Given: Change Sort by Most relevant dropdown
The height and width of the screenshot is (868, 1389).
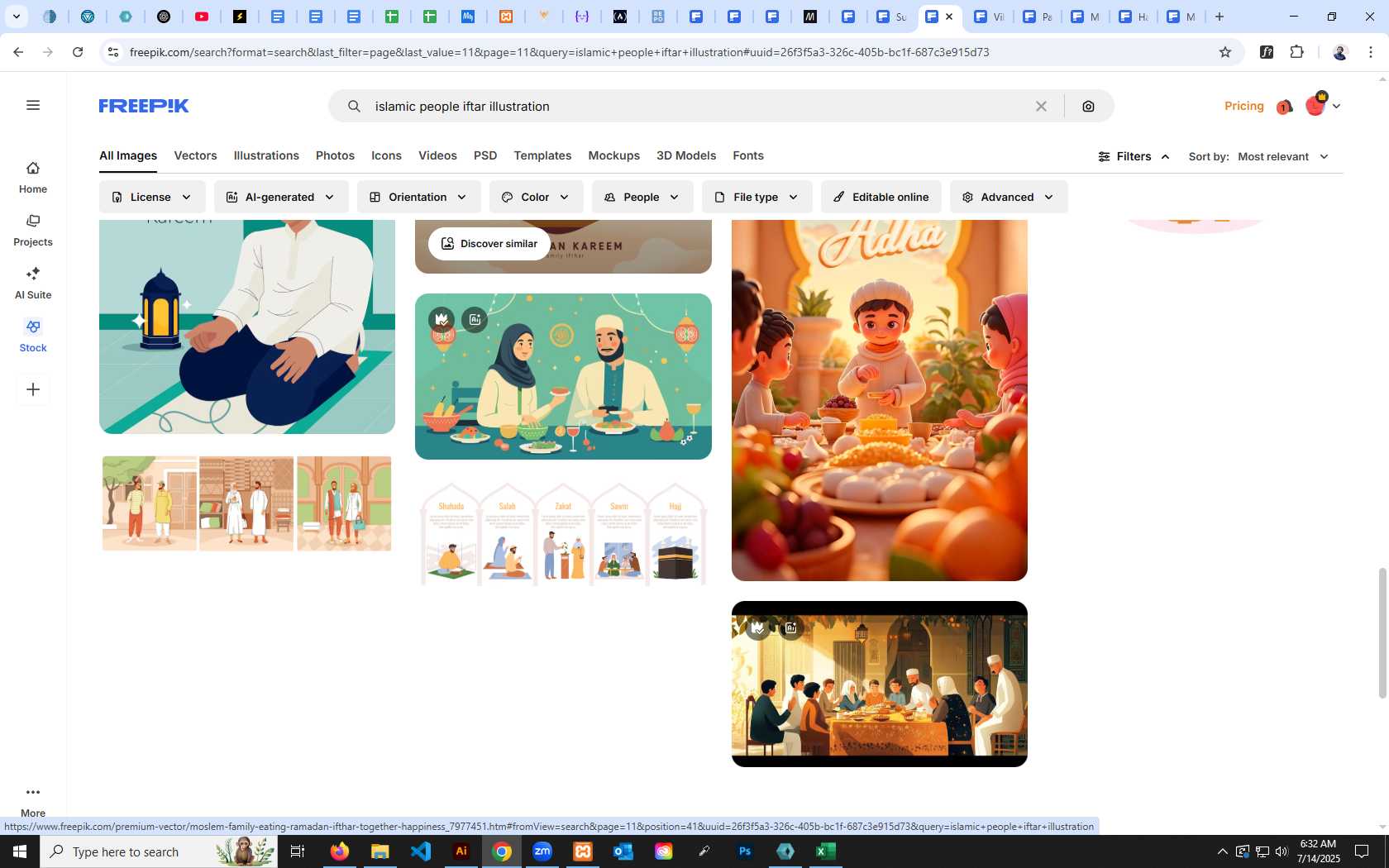Looking at the screenshot, I should [1283, 156].
